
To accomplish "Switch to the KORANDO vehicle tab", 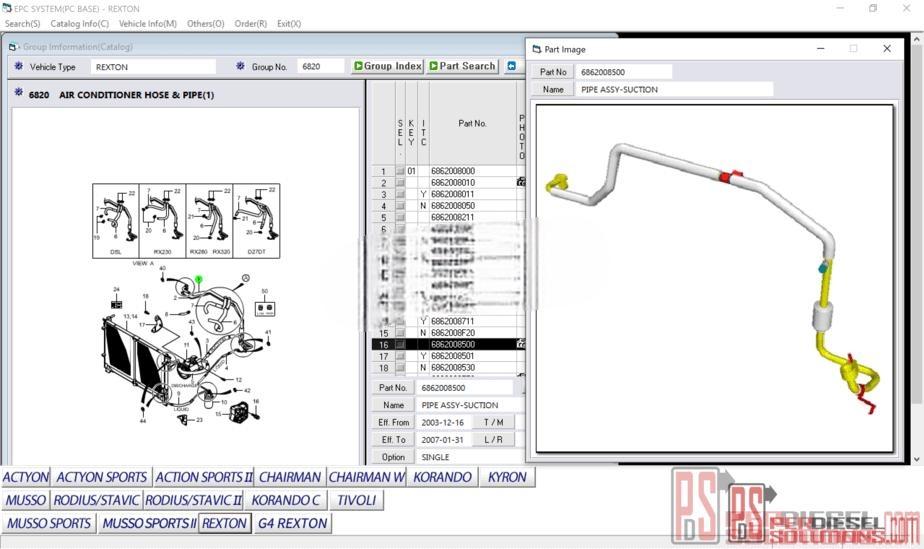I will [x=442, y=477].
